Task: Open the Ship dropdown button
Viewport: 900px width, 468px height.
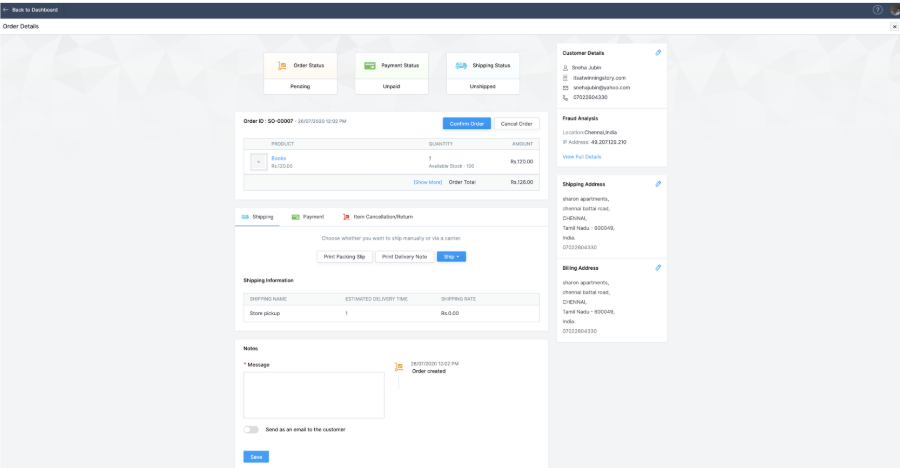Action: tap(451, 257)
